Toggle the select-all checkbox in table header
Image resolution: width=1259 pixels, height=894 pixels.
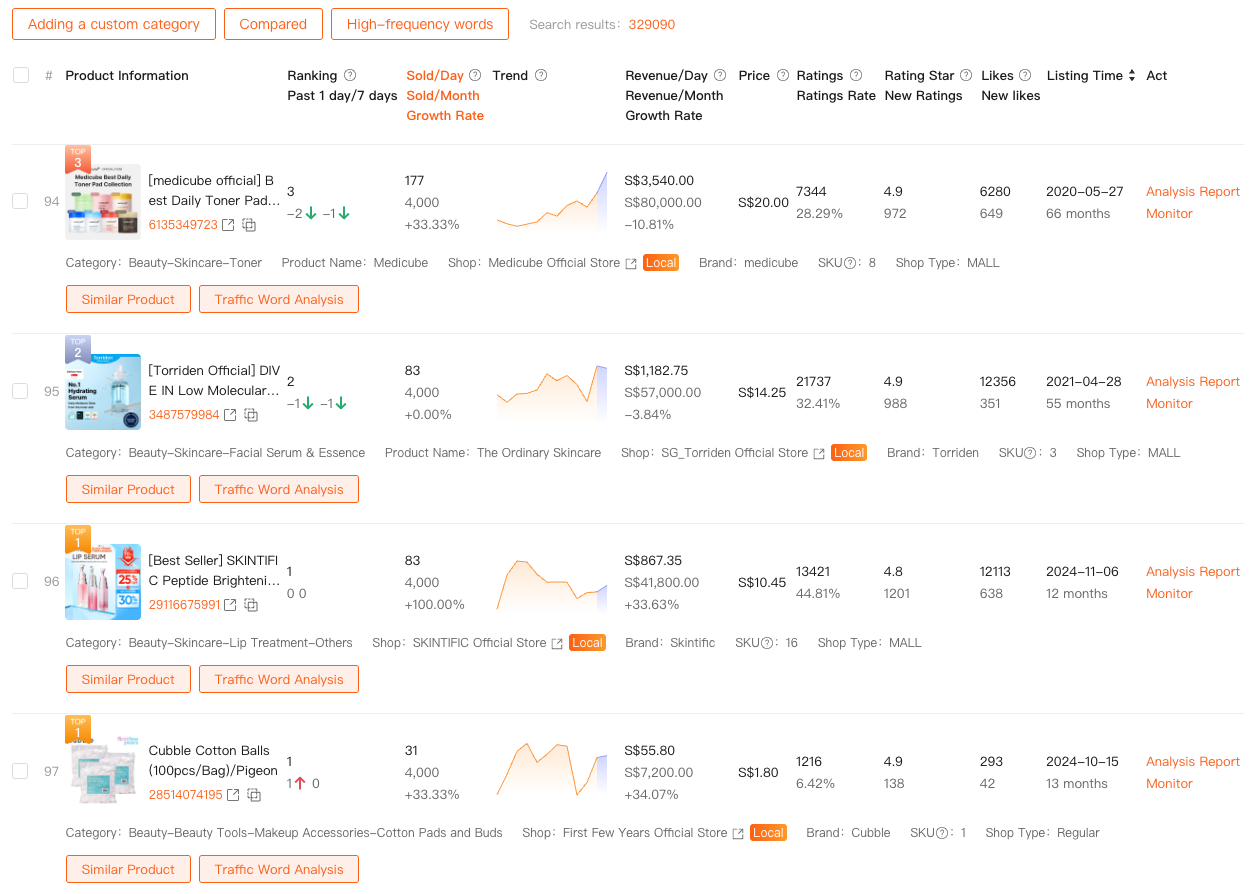[x=21, y=76]
